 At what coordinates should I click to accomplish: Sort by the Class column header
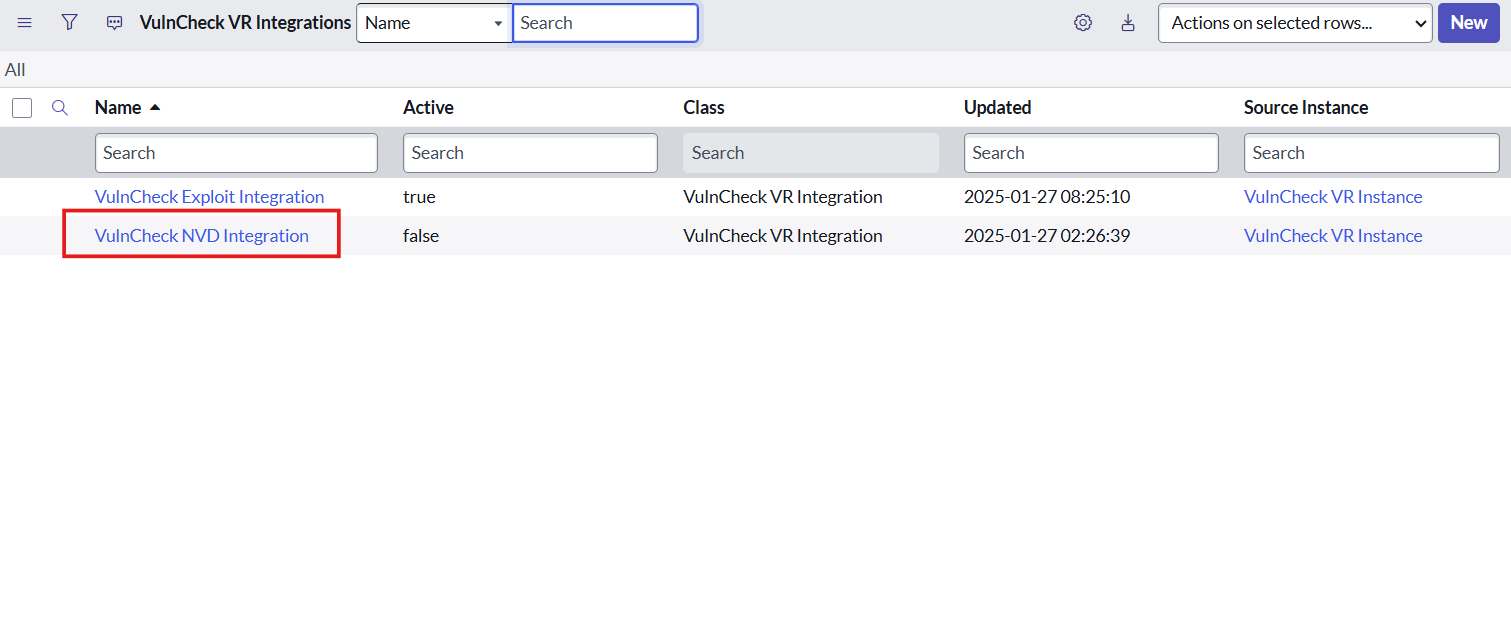pyautogui.click(x=704, y=107)
